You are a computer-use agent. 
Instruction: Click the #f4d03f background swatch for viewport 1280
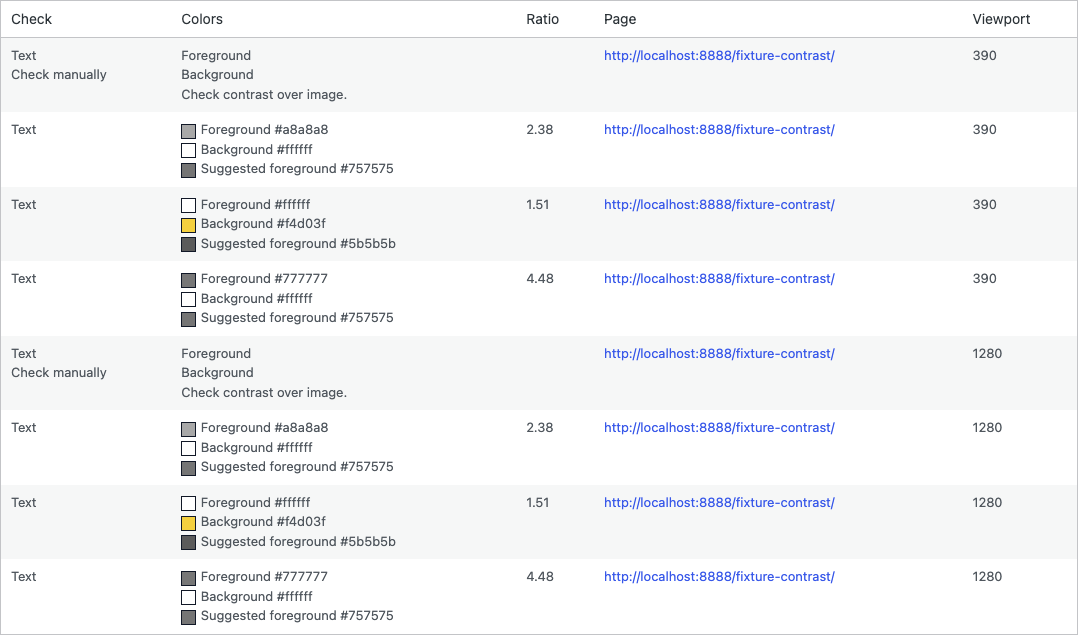188,523
